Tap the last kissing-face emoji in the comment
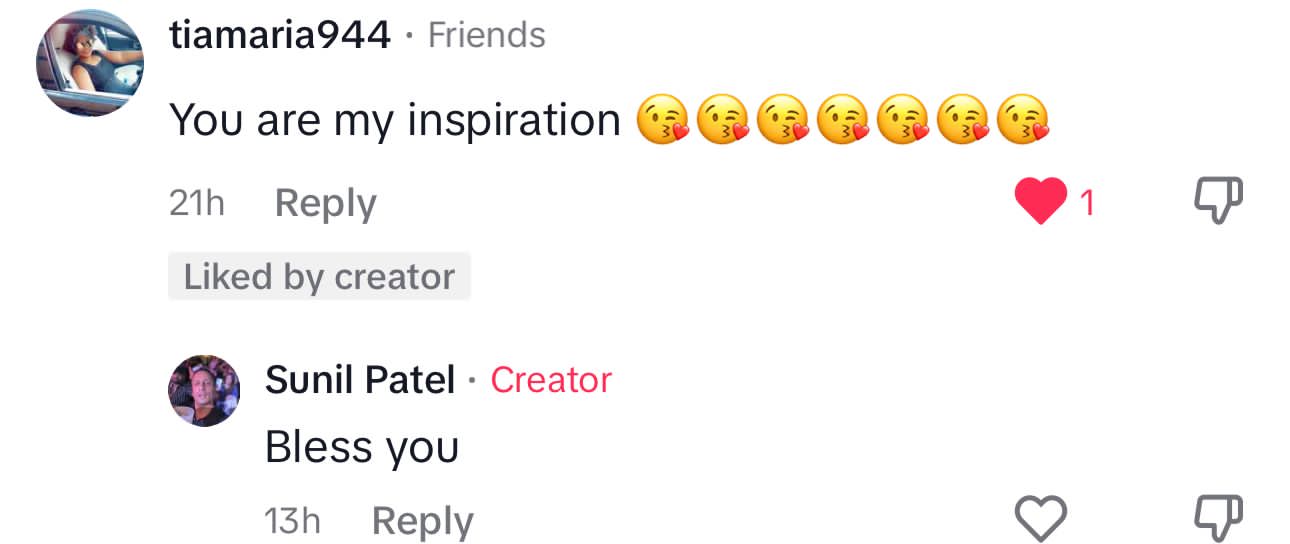 pos(1025,122)
